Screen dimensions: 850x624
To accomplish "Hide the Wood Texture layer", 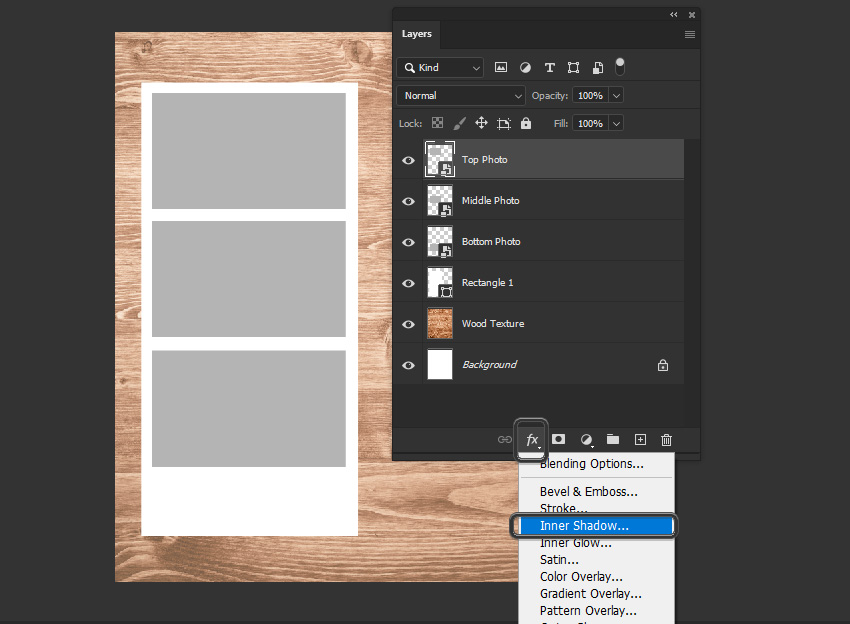I will tap(409, 324).
